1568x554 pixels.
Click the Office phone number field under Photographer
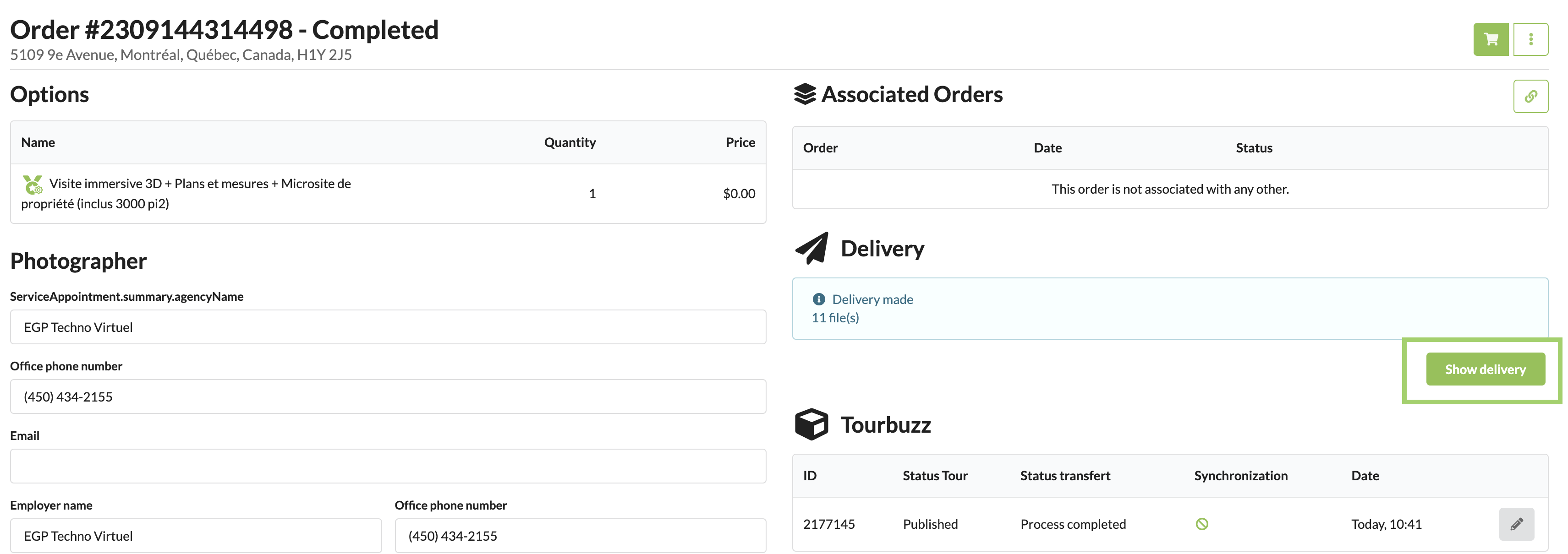389,396
